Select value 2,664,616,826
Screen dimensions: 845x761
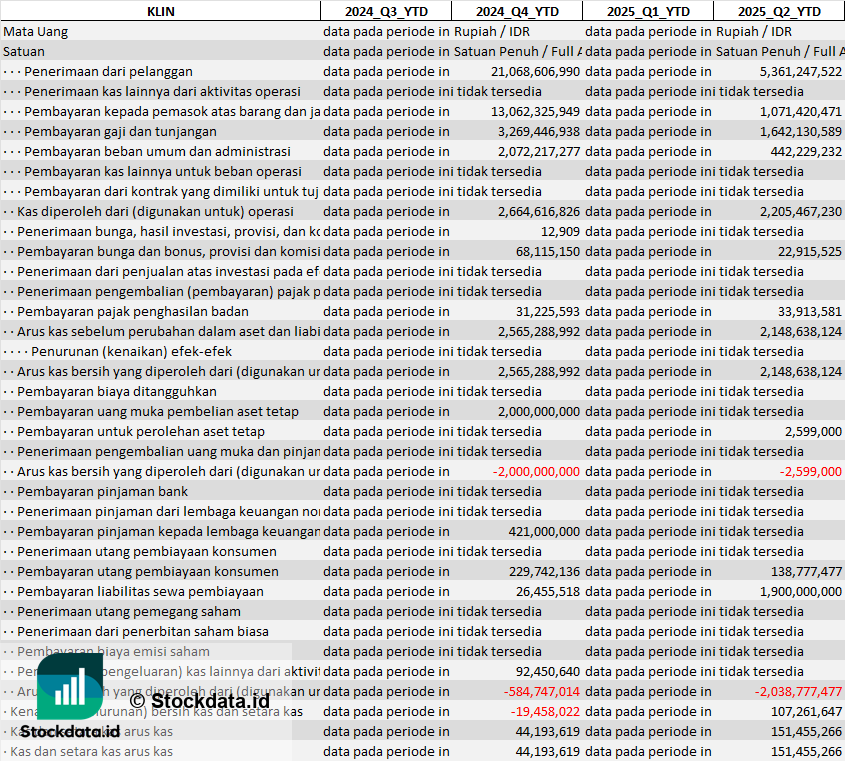click(x=539, y=211)
